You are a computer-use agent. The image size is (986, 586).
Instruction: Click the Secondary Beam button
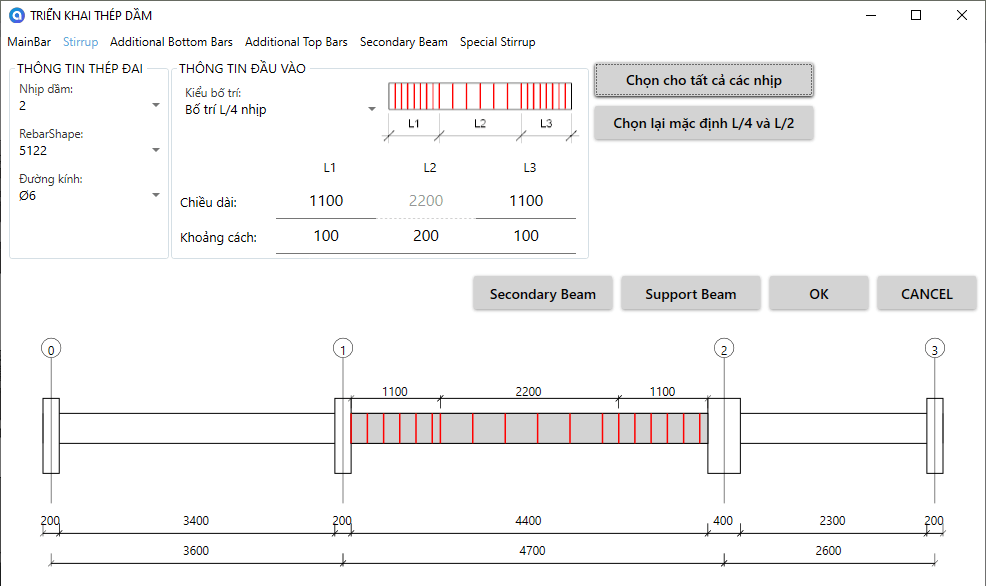click(x=543, y=294)
